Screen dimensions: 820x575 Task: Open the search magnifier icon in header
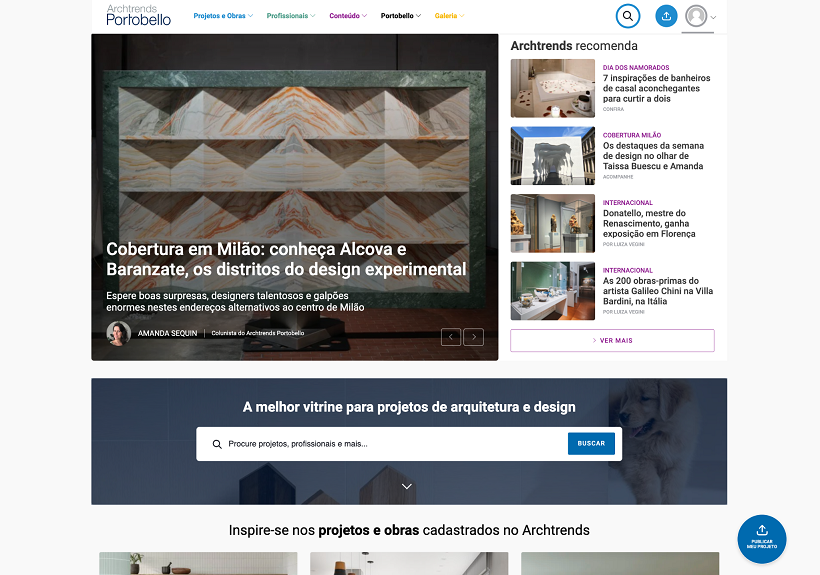tap(628, 16)
